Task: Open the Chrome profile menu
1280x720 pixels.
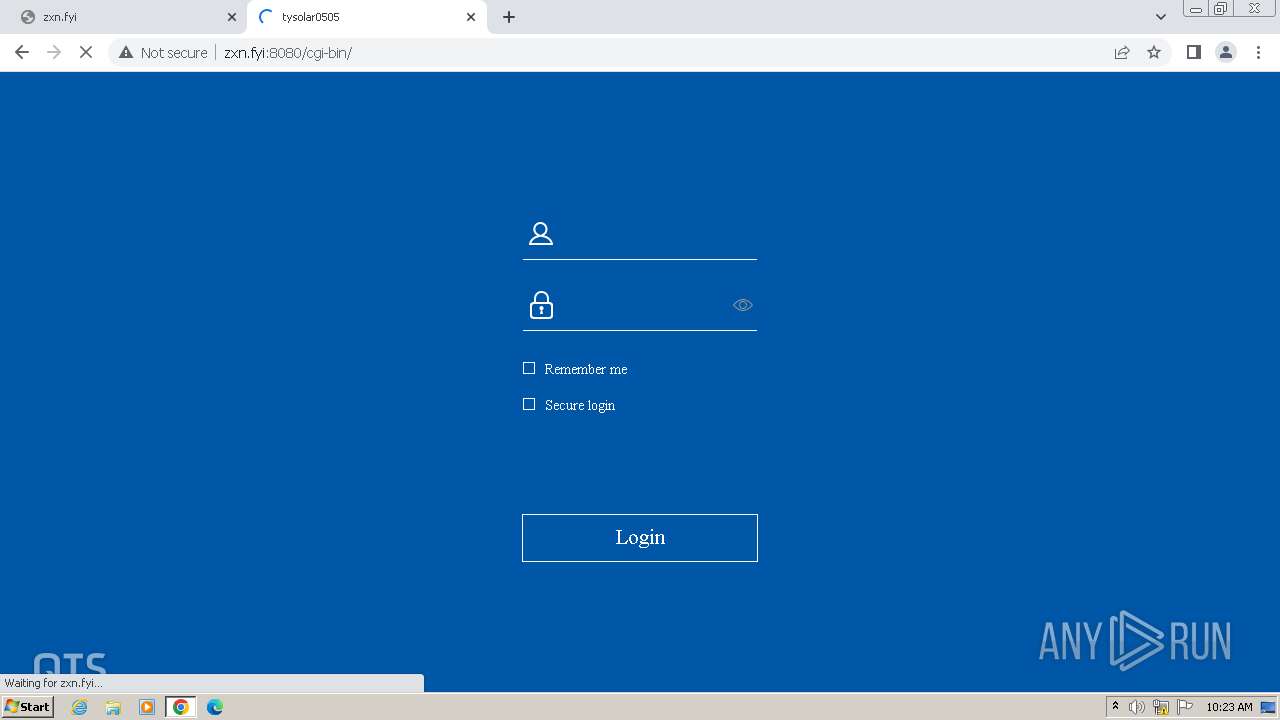Action: (1226, 52)
